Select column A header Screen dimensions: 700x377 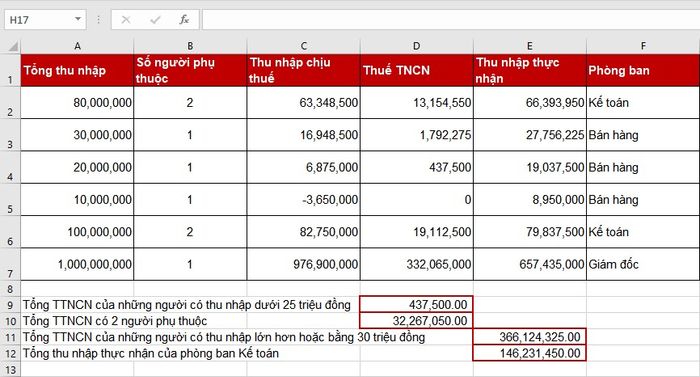coord(77,46)
